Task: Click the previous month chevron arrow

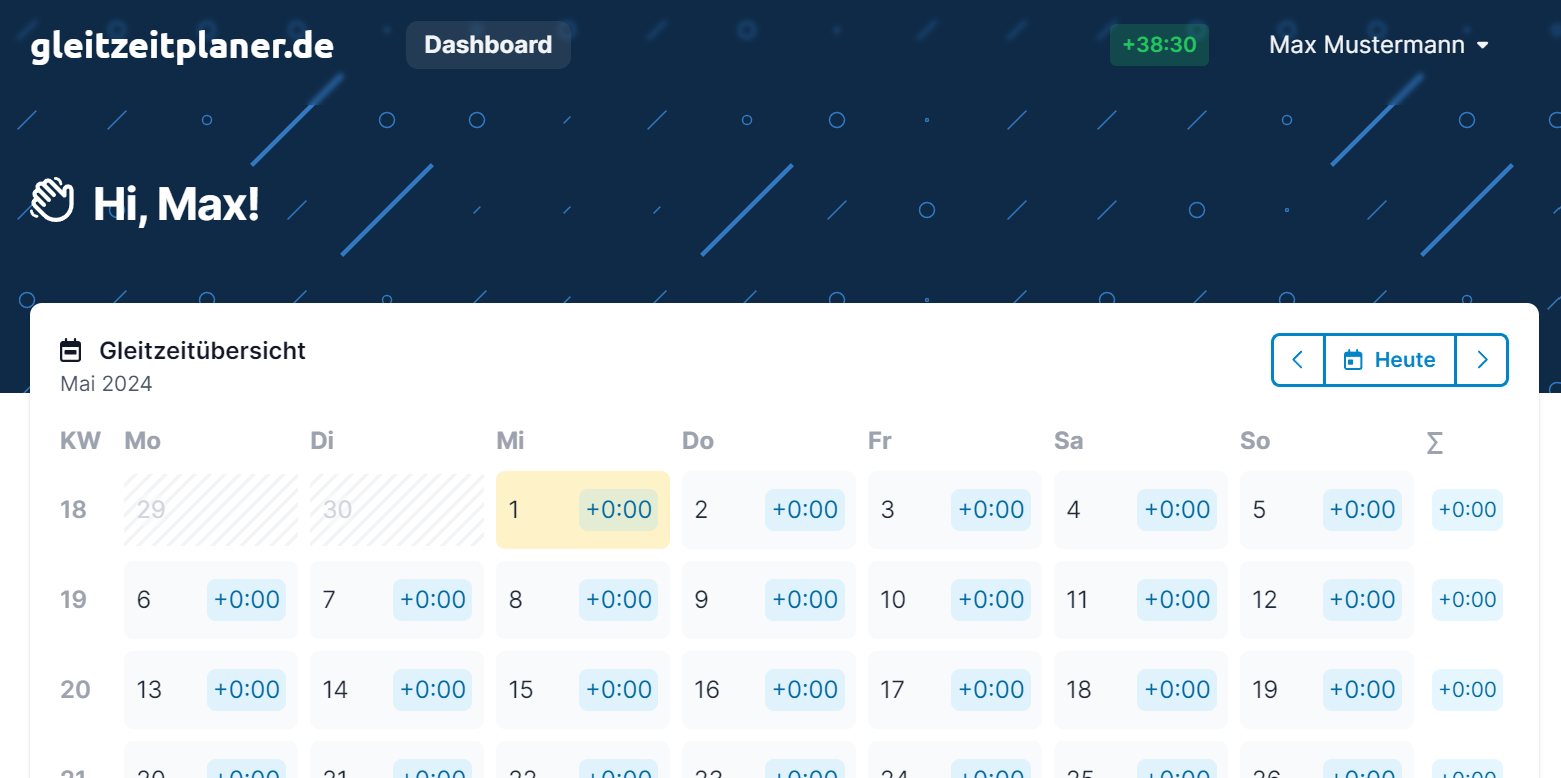Action: pos(1298,360)
